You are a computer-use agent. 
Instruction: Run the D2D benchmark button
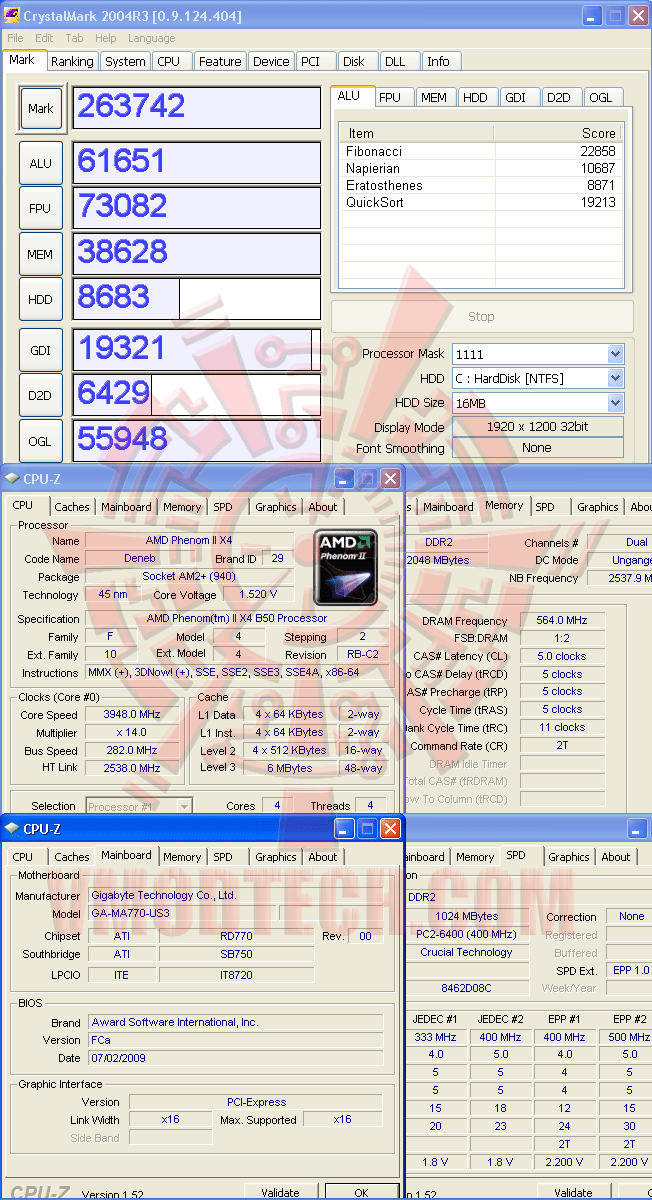pyautogui.click(x=41, y=395)
